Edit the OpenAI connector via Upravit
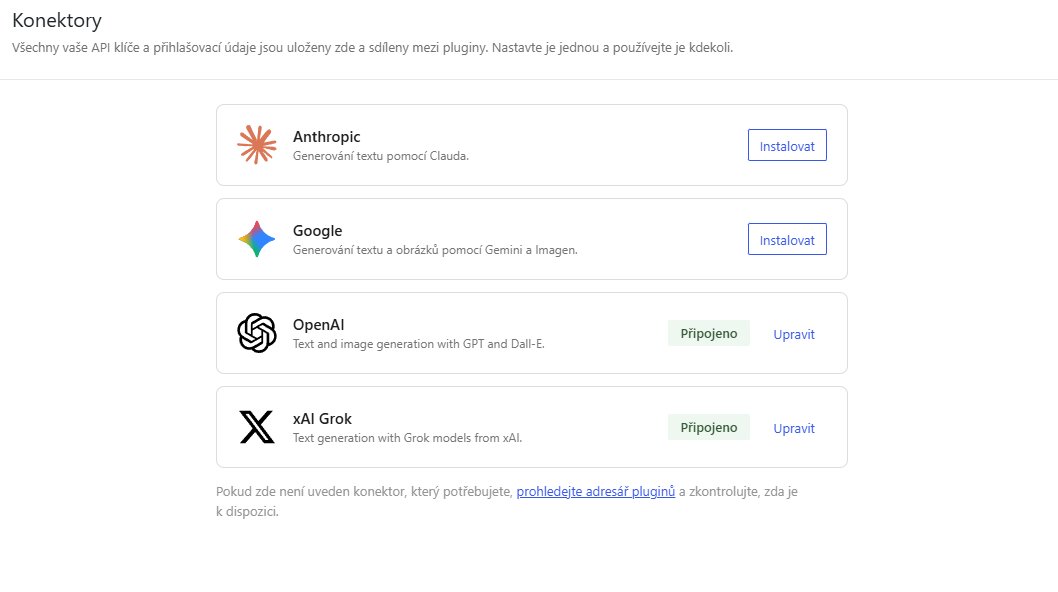Image resolution: width=1058 pixels, height=592 pixels. pyautogui.click(x=794, y=334)
